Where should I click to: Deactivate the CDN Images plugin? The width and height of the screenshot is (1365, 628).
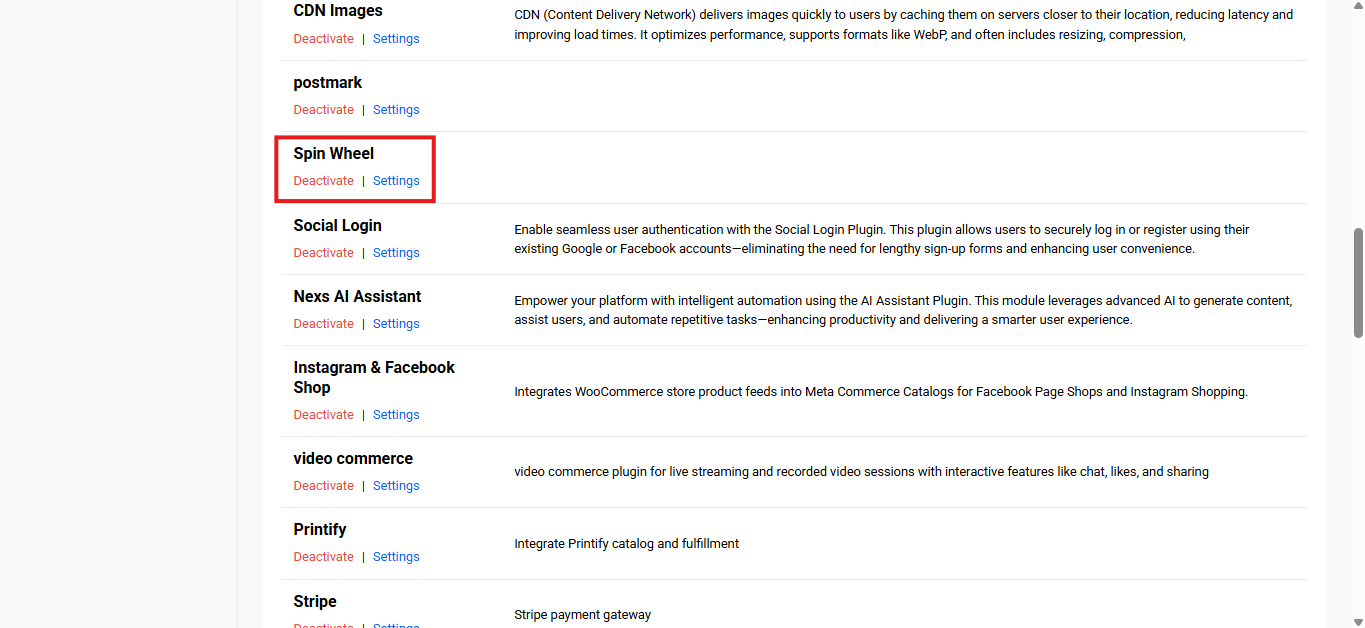(x=323, y=39)
